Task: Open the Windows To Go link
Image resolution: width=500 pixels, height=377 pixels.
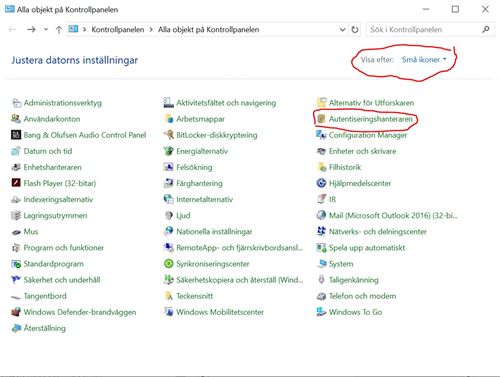Action: (x=355, y=312)
